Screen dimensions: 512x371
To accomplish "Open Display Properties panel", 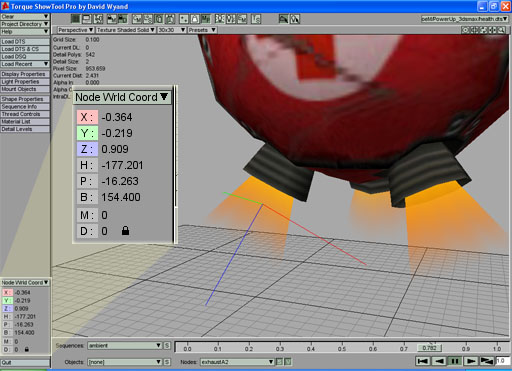I will (x=25, y=74).
